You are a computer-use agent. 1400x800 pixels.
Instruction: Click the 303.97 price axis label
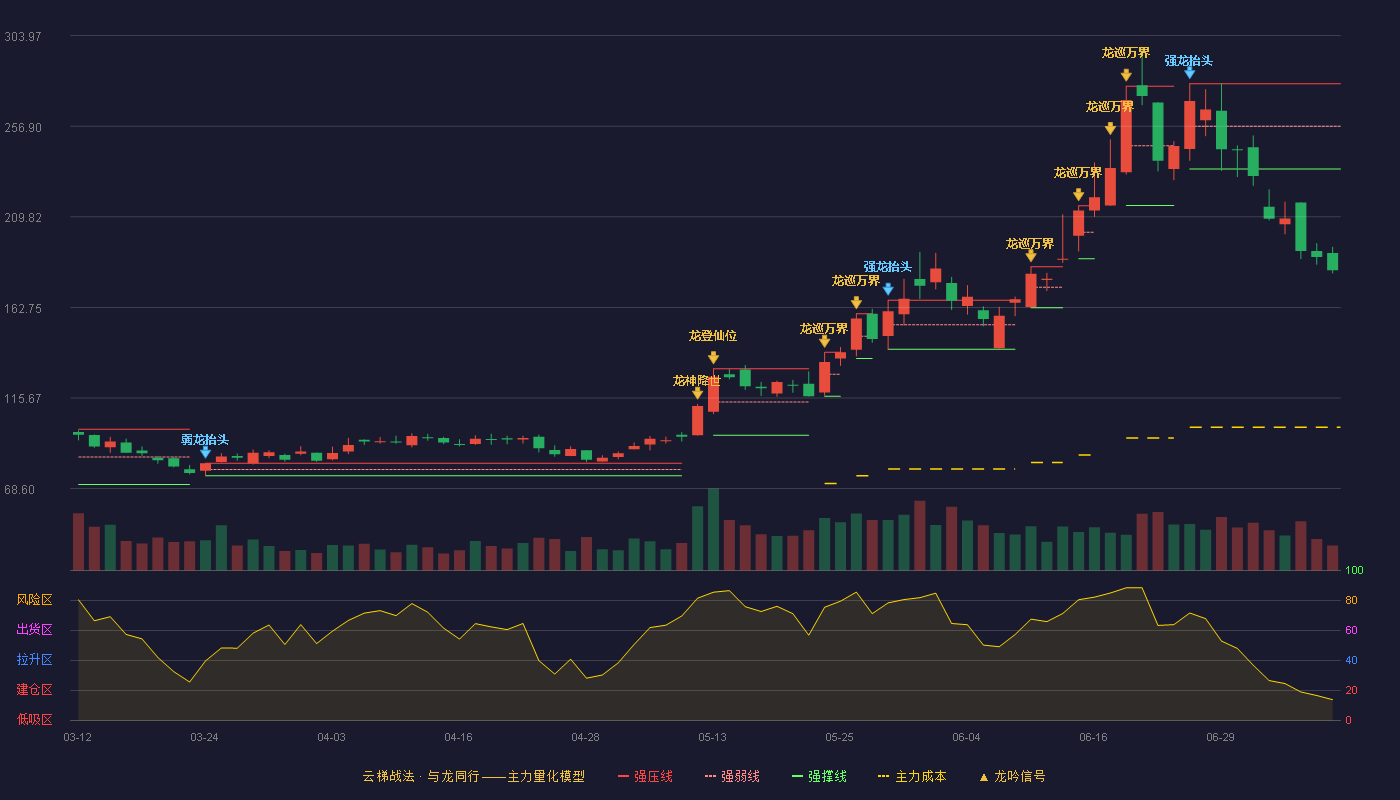click(x=23, y=37)
